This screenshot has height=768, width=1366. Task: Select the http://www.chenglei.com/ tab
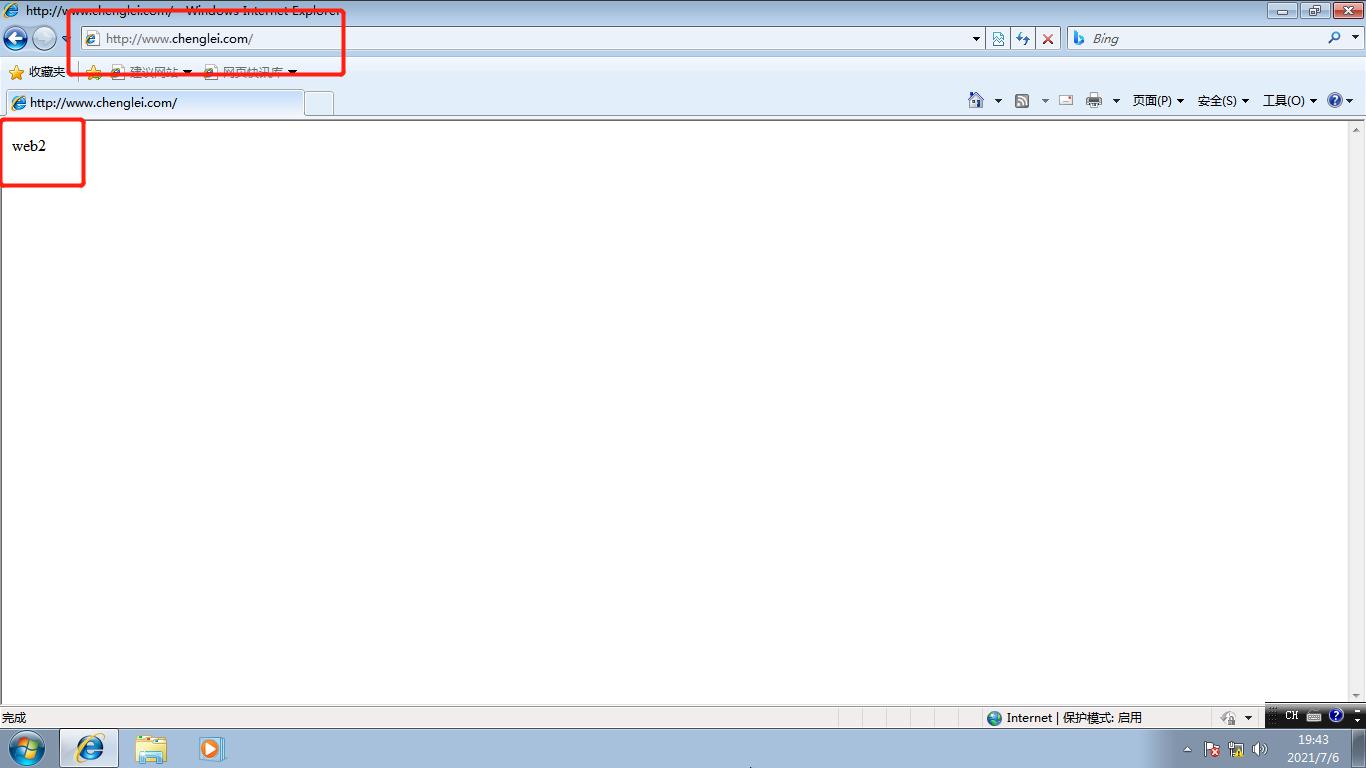[x=154, y=102]
